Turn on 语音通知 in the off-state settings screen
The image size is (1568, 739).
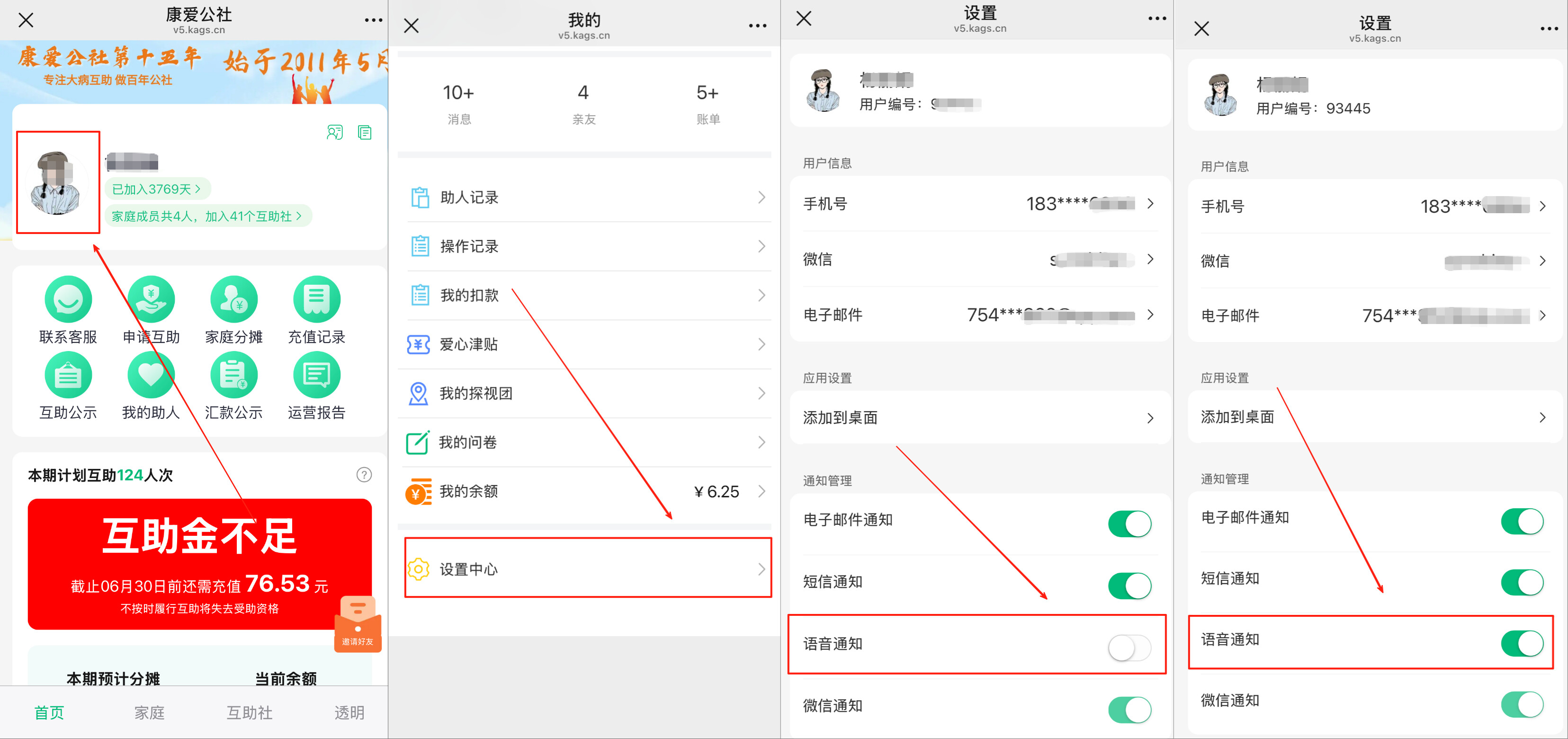1129,648
